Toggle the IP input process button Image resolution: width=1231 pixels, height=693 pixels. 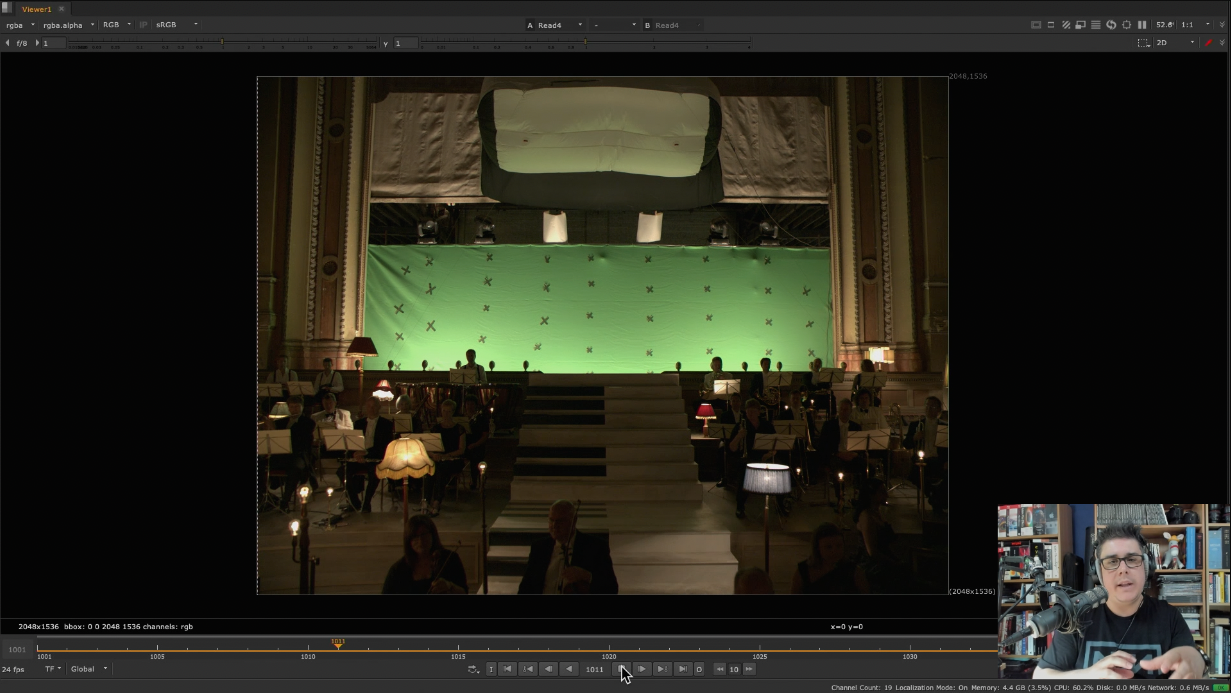tap(143, 25)
